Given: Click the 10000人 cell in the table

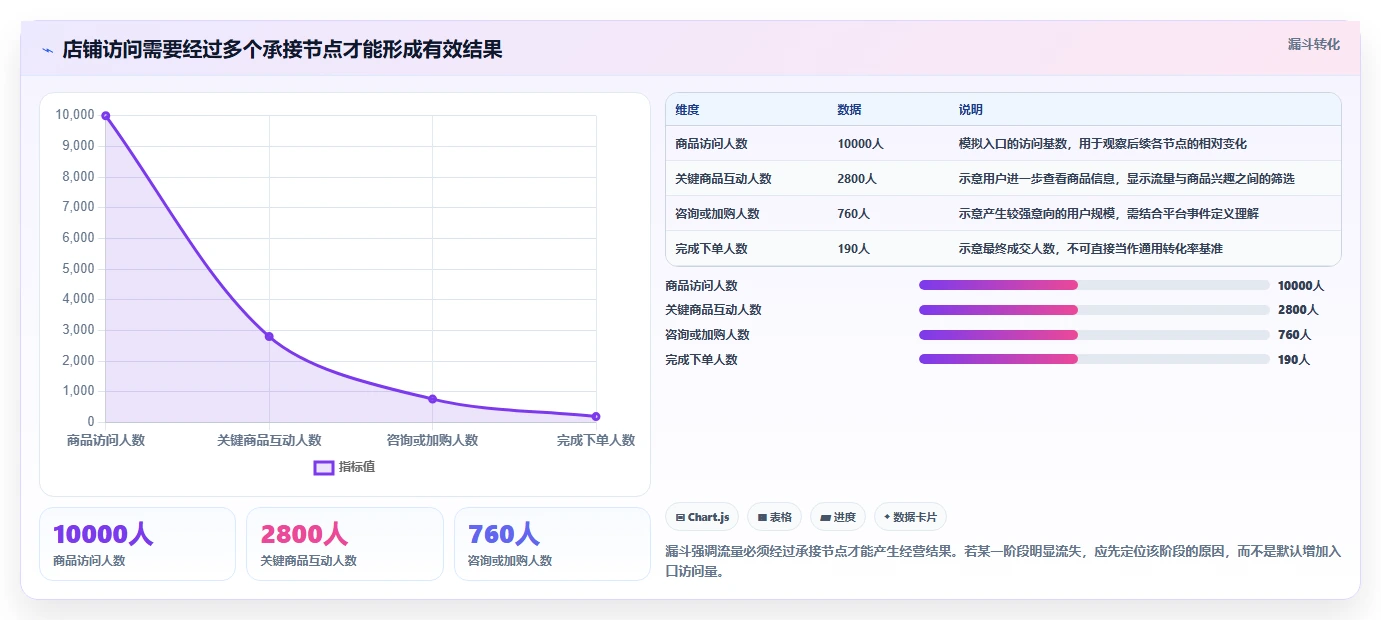Looking at the screenshot, I should coord(860,144).
